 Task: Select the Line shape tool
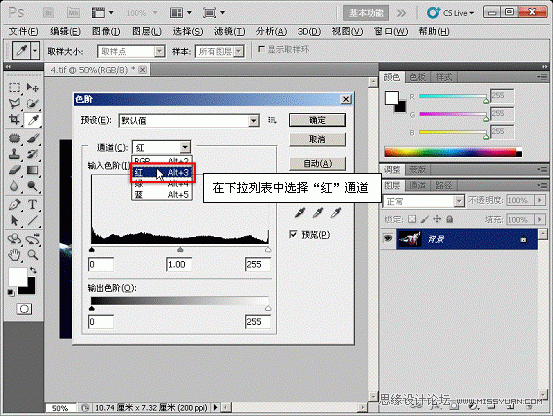[x=32, y=221]
